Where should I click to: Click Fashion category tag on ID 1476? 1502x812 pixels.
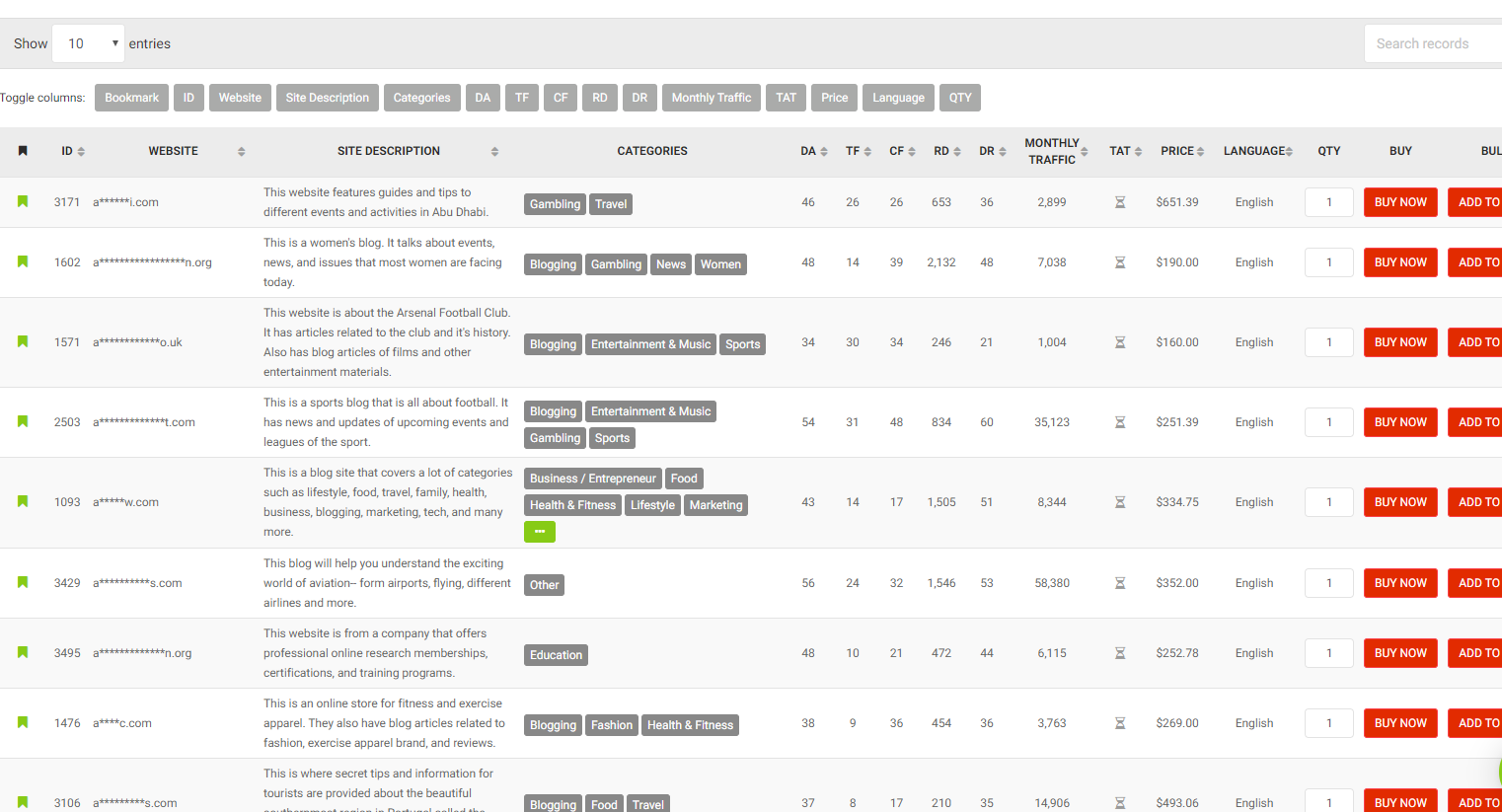[612, 725]
